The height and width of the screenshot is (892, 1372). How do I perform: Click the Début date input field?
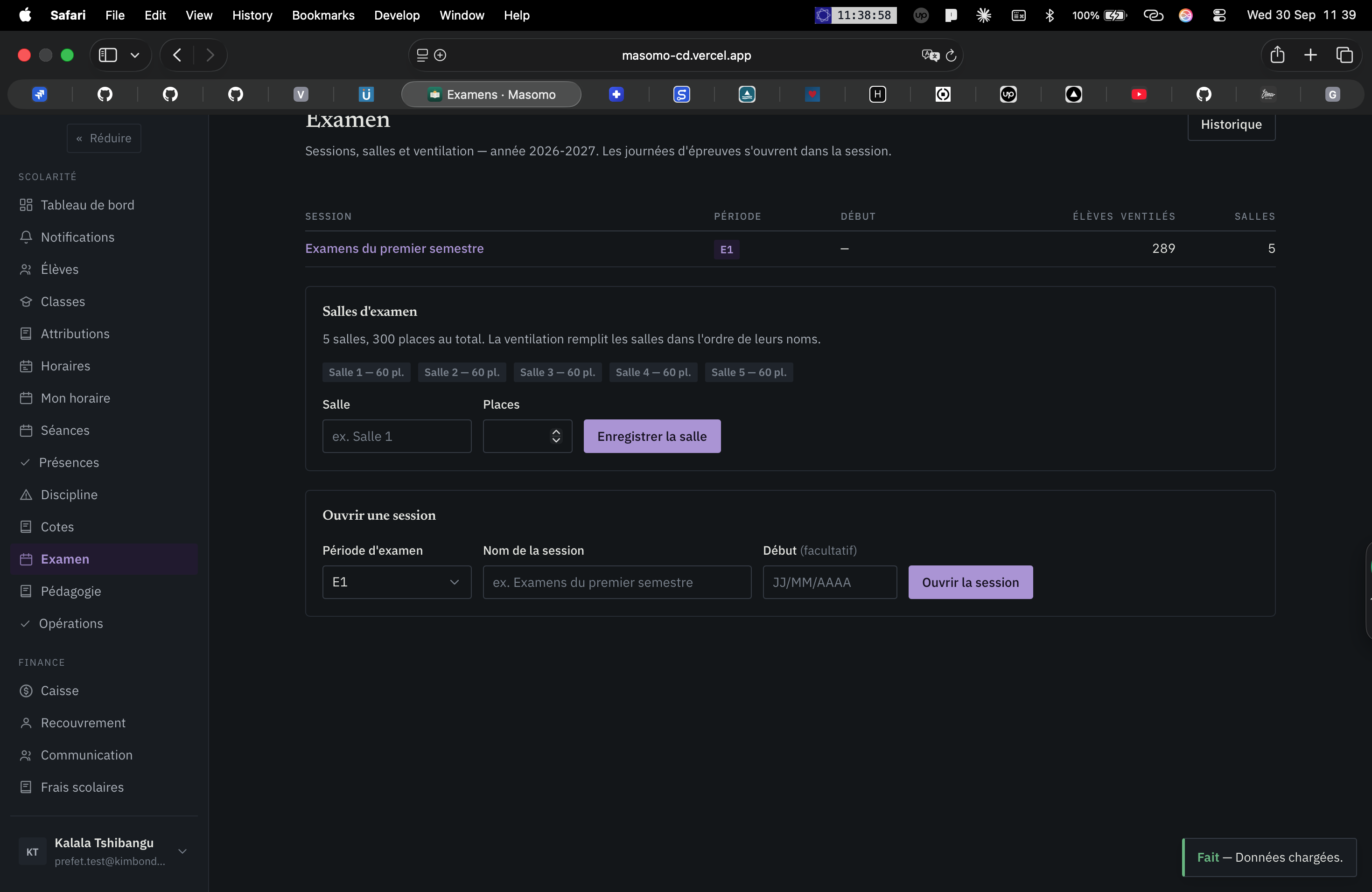coord(830,582)
